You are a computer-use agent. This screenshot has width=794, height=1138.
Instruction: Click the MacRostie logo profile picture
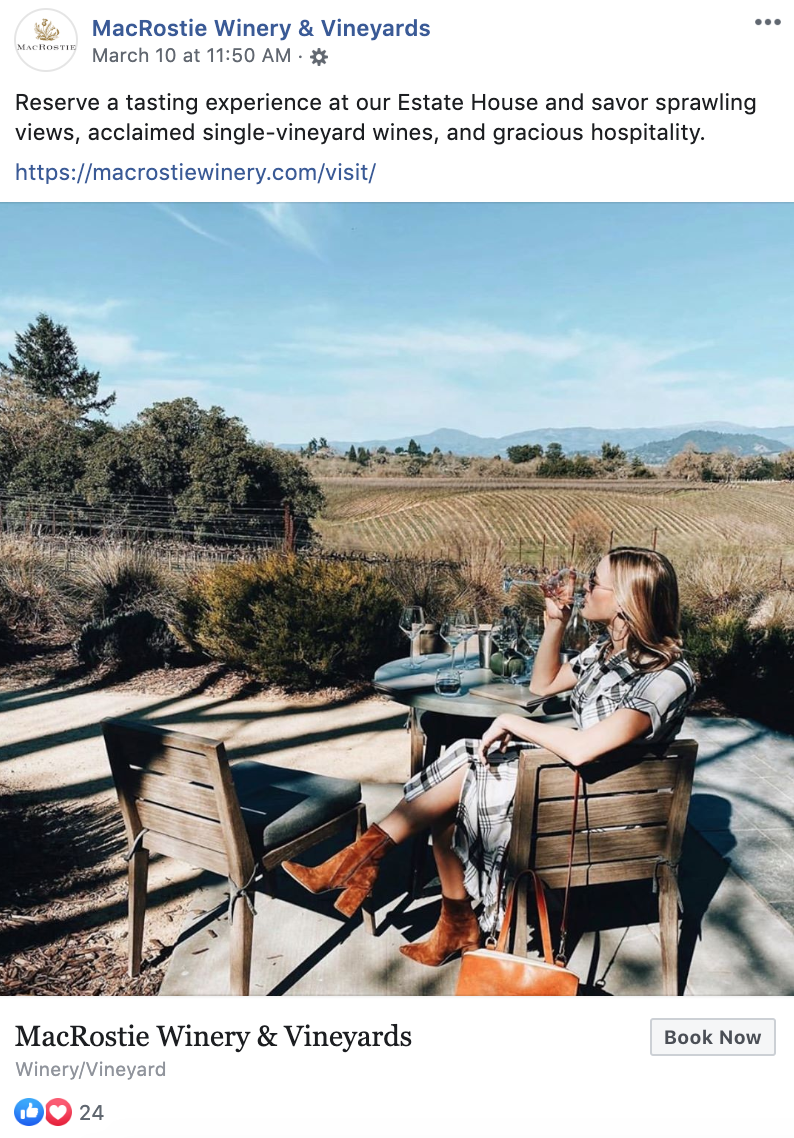46,41
